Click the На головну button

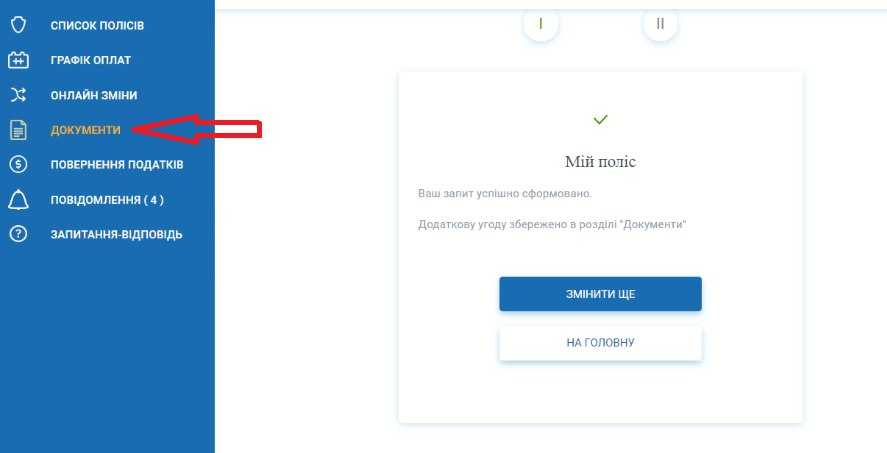point(600,343)
